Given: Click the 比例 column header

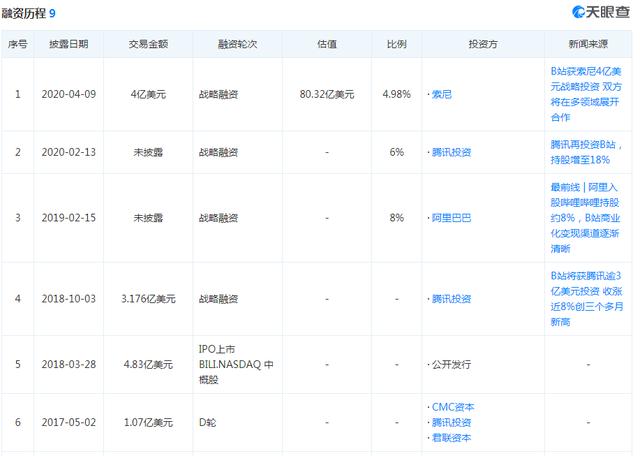Looking at the screenshot, I should point(397,44).
